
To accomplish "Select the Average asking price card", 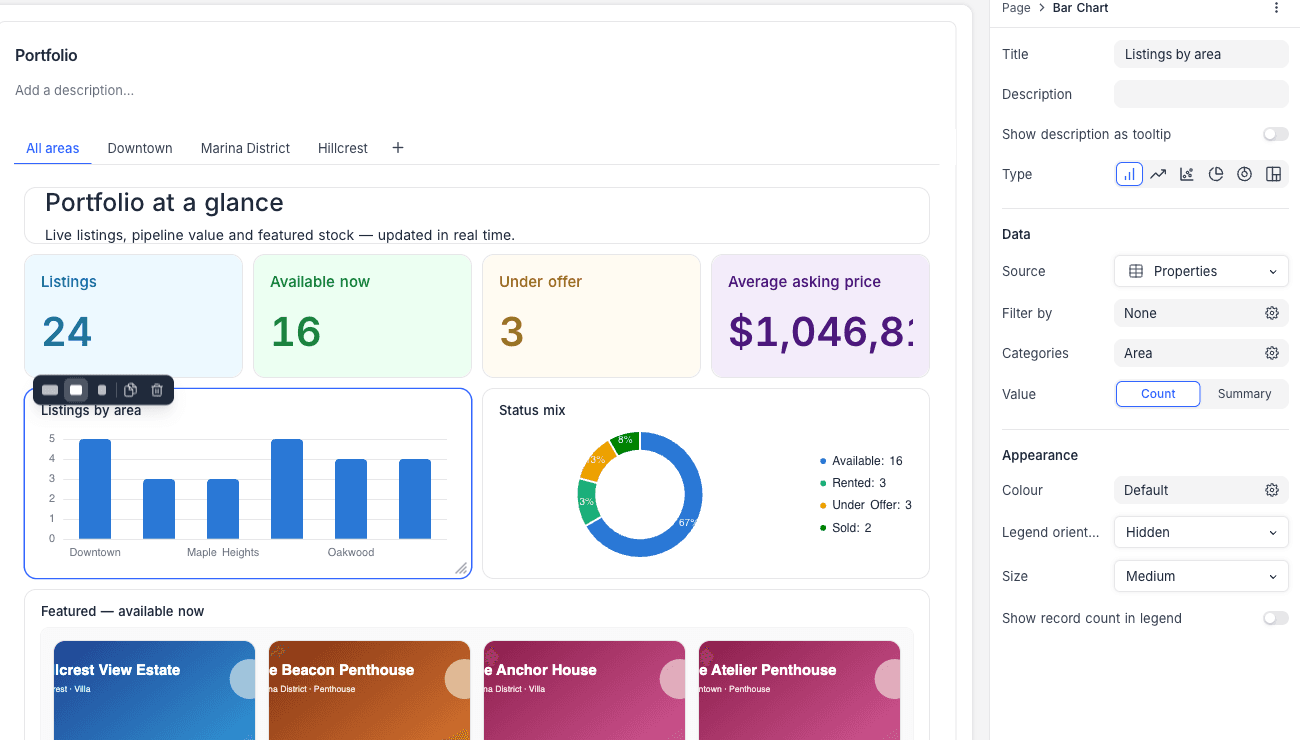I will click(820, 316).
